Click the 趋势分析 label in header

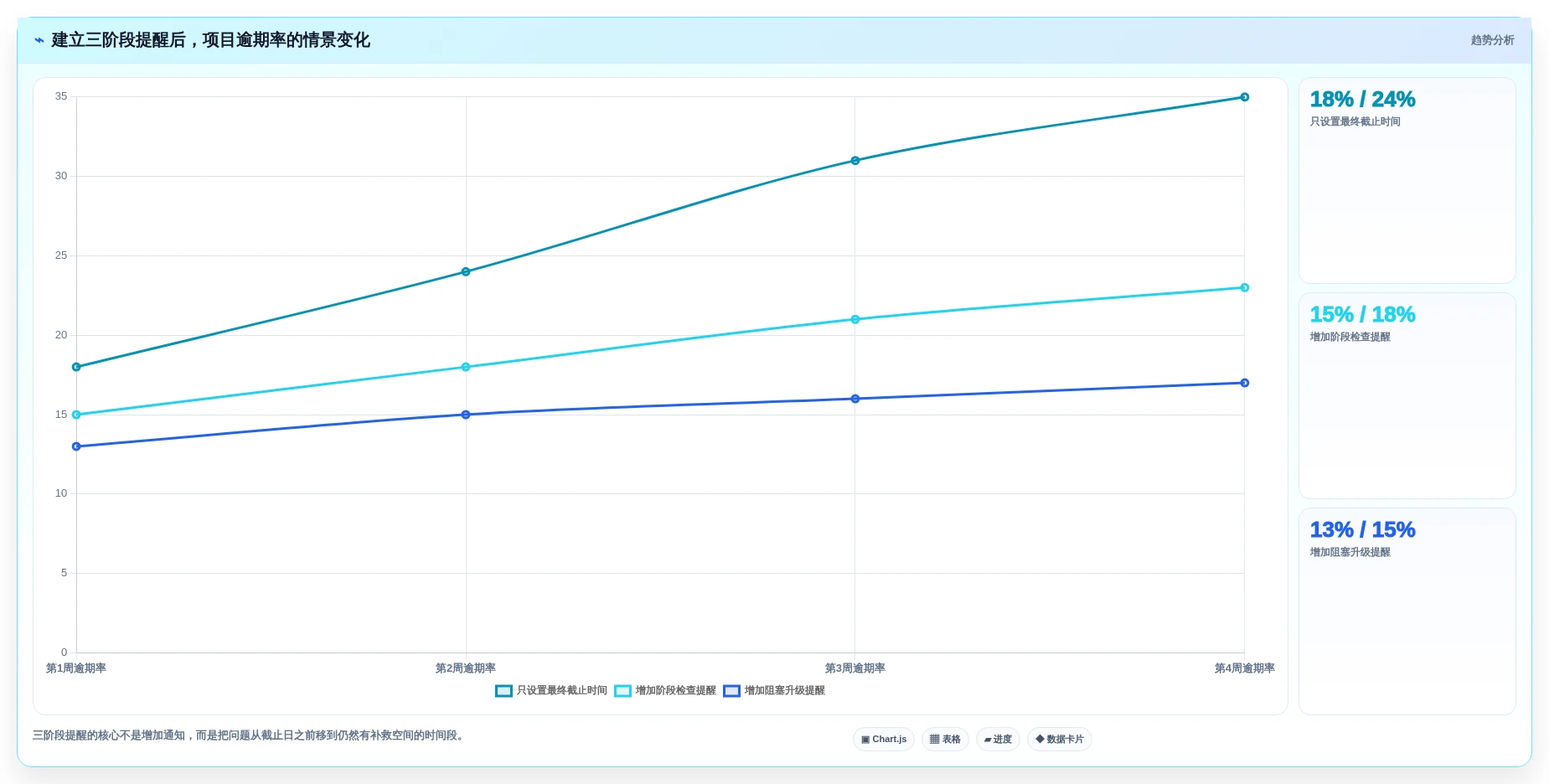1492,40
